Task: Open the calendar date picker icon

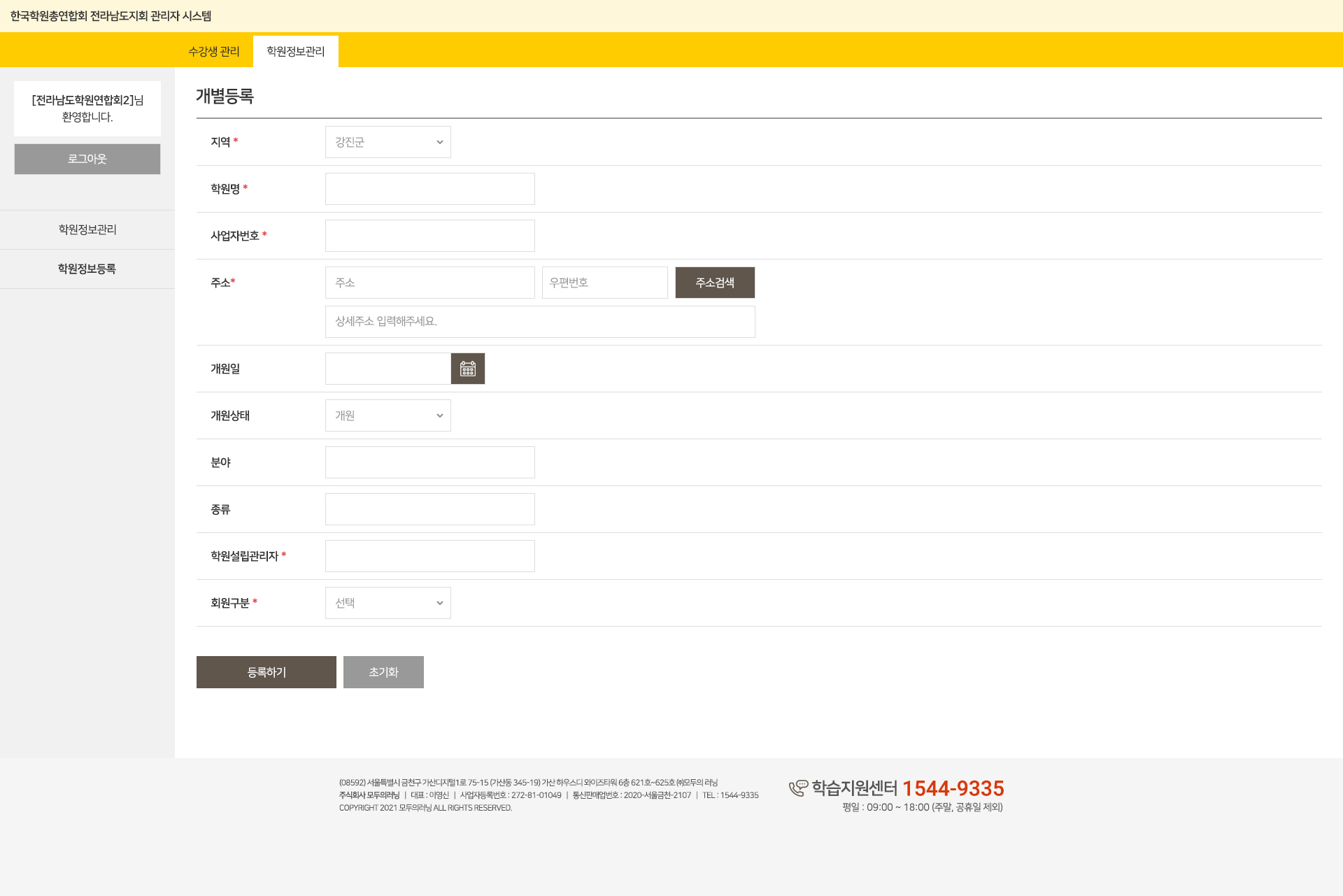Action: [x=468, y=369]
